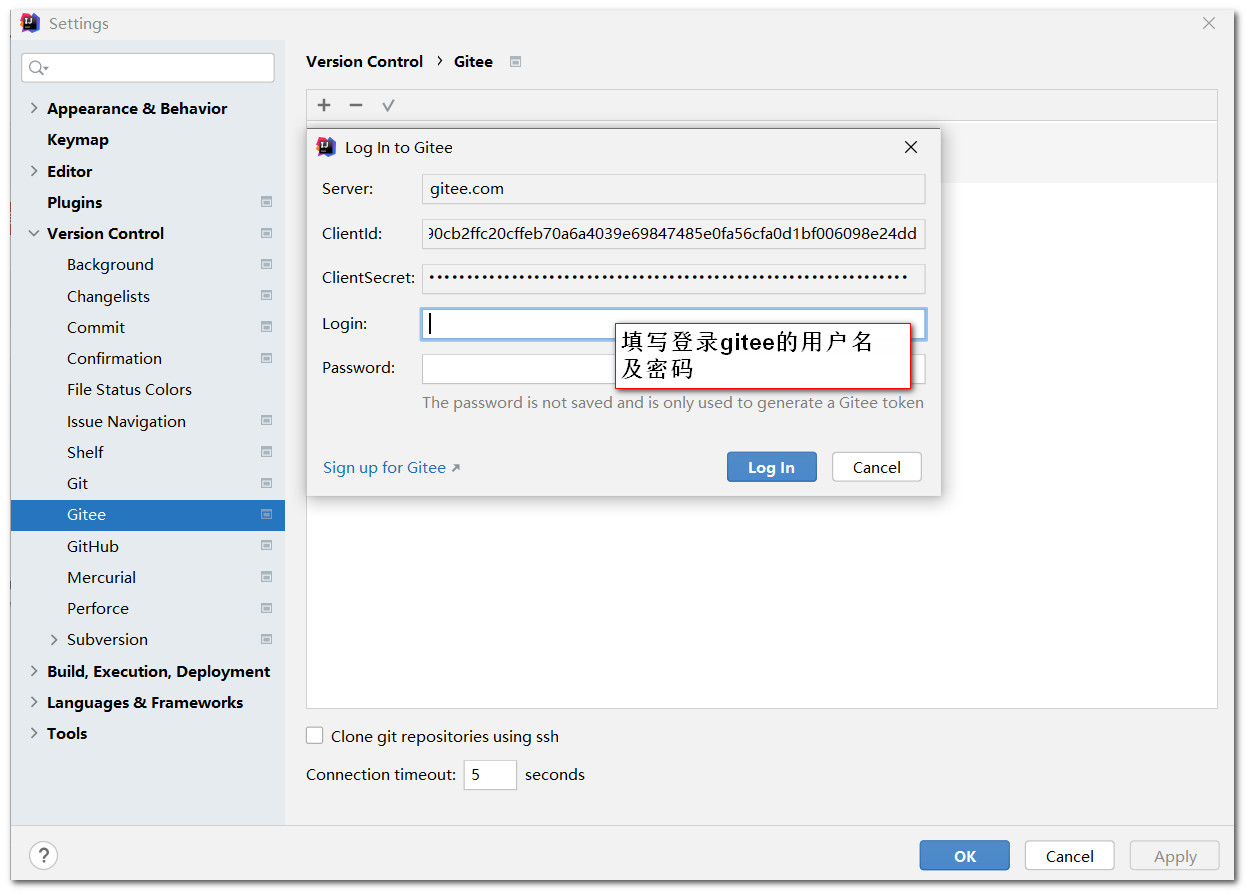The width and height of the screenshot is (1245, 891).
Task: Click the settings search magnifier icon
Action: click(x=38, y=68)
